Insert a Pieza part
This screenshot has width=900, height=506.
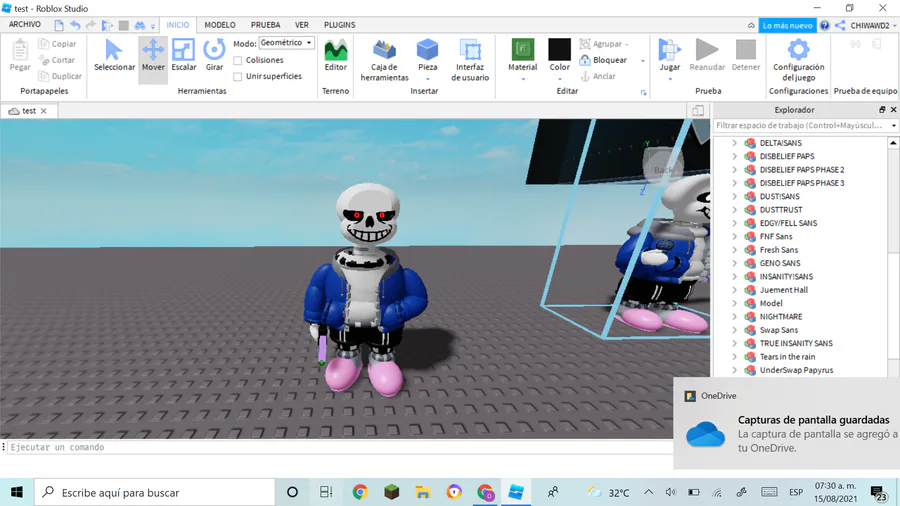(428, 55)
